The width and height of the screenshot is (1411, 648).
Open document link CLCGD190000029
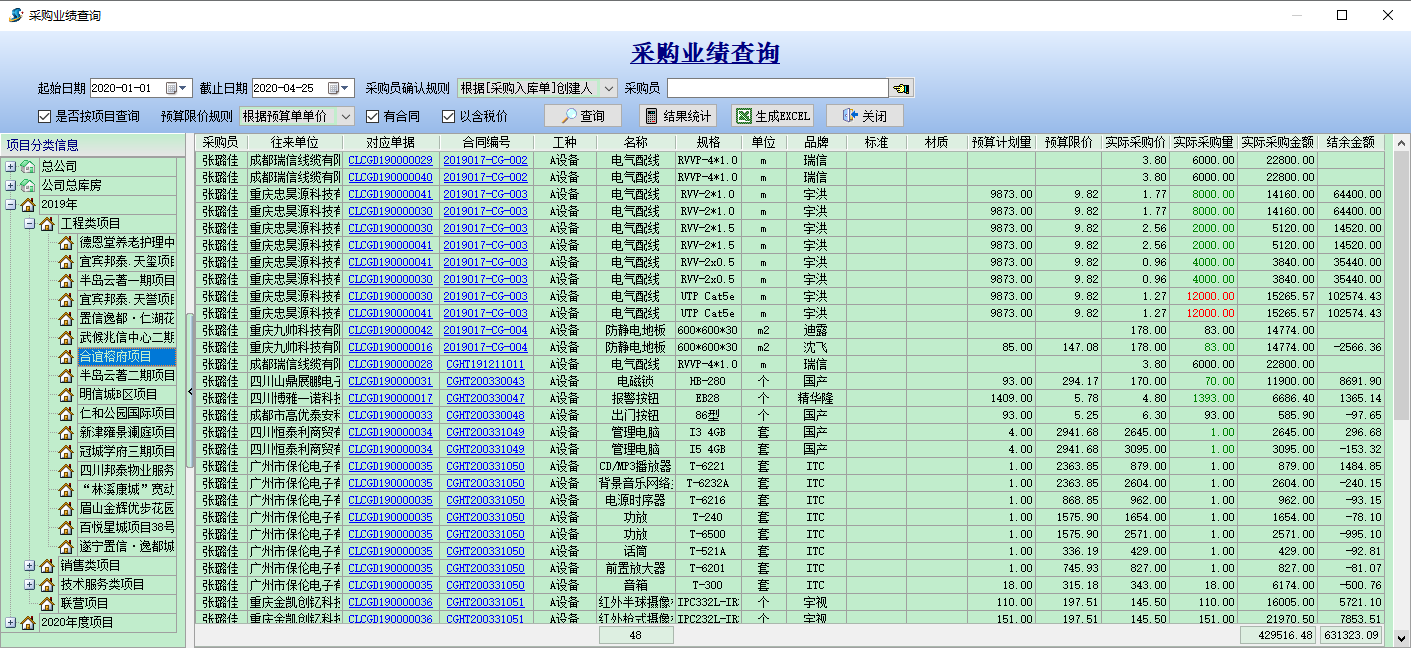[x=390, y=160]
